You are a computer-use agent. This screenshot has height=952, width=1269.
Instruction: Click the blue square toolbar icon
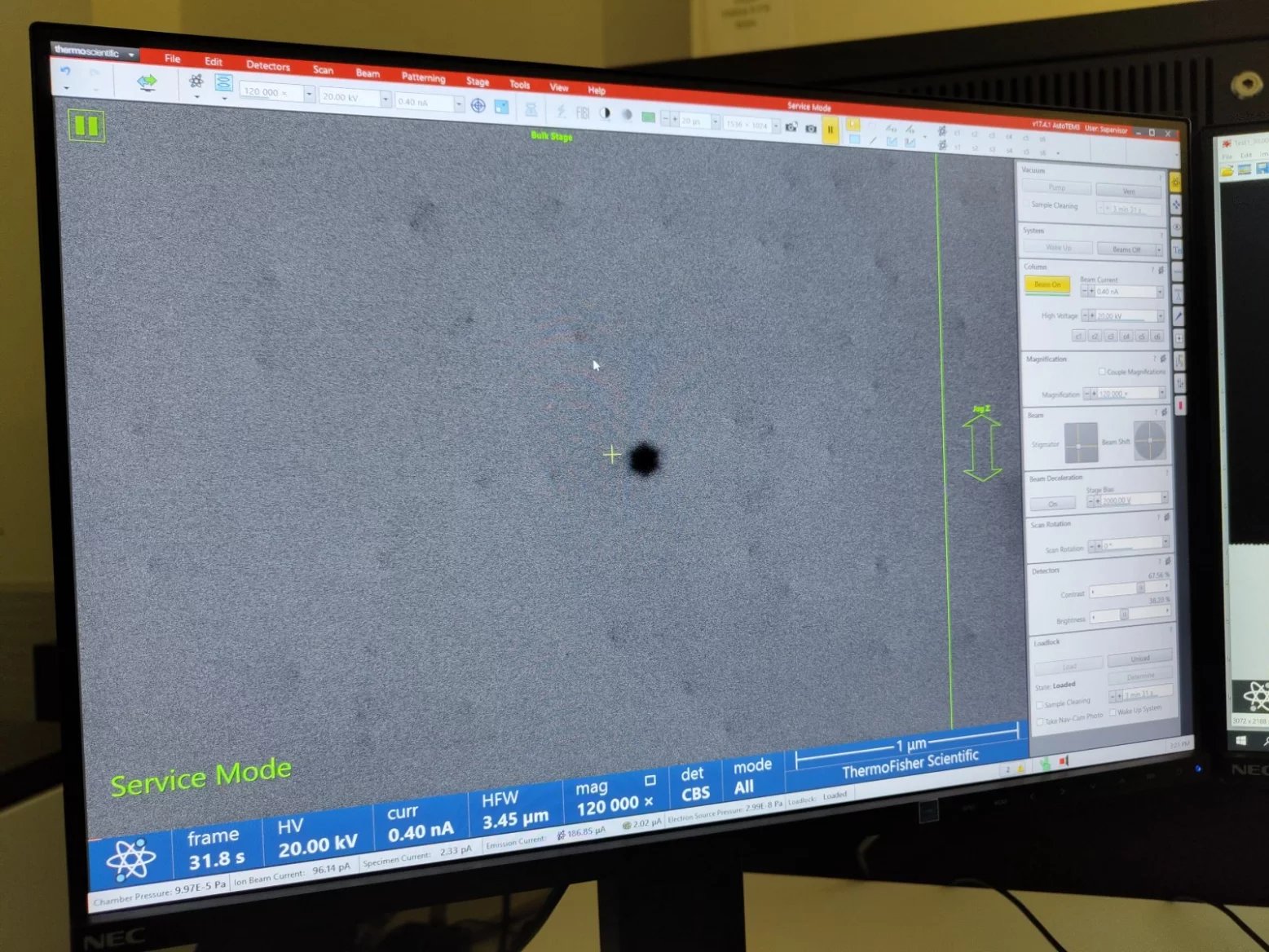(501, 108)
